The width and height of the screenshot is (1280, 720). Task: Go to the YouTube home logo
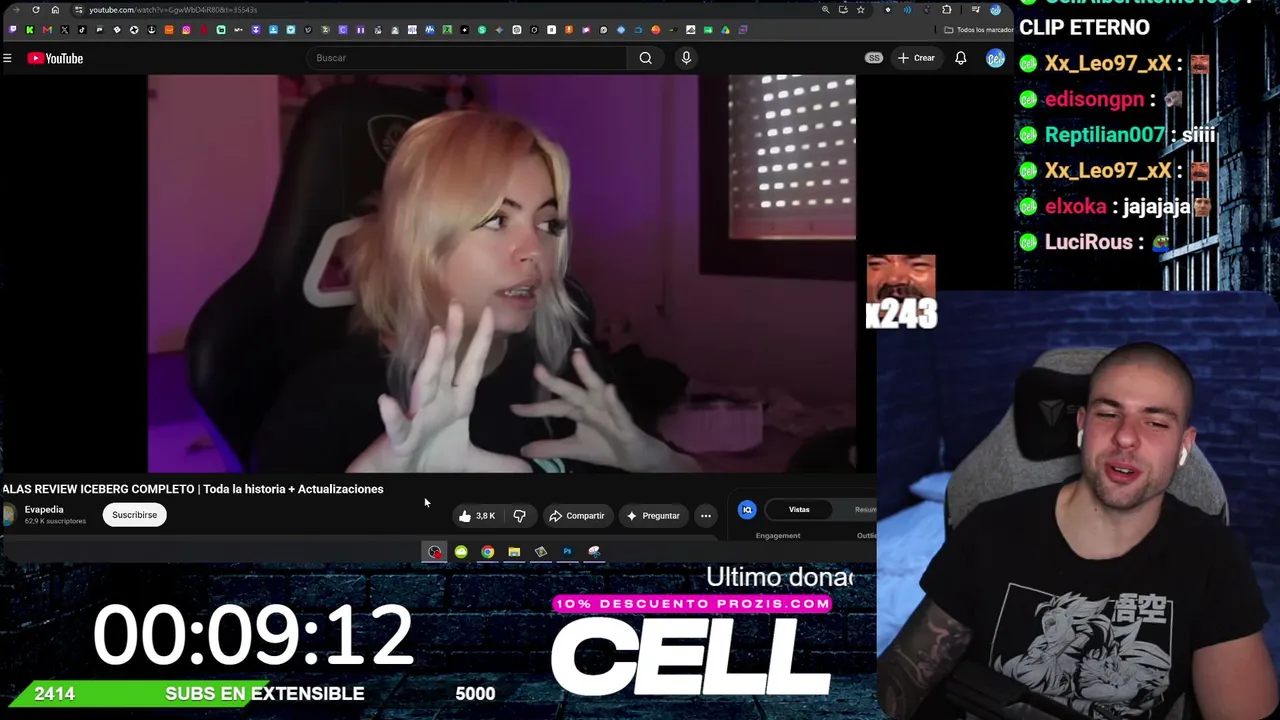tap(55, 58)
